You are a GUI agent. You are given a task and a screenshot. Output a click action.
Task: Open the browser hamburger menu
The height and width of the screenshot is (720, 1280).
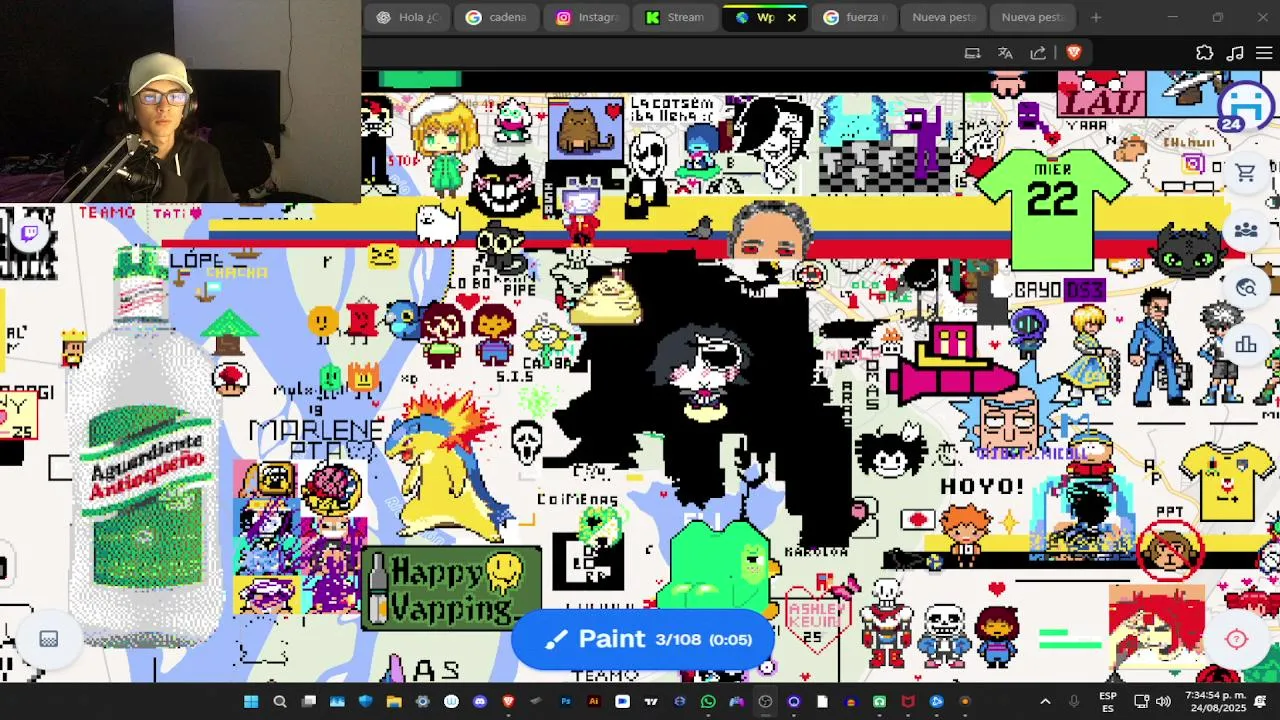coord(1264,53)
